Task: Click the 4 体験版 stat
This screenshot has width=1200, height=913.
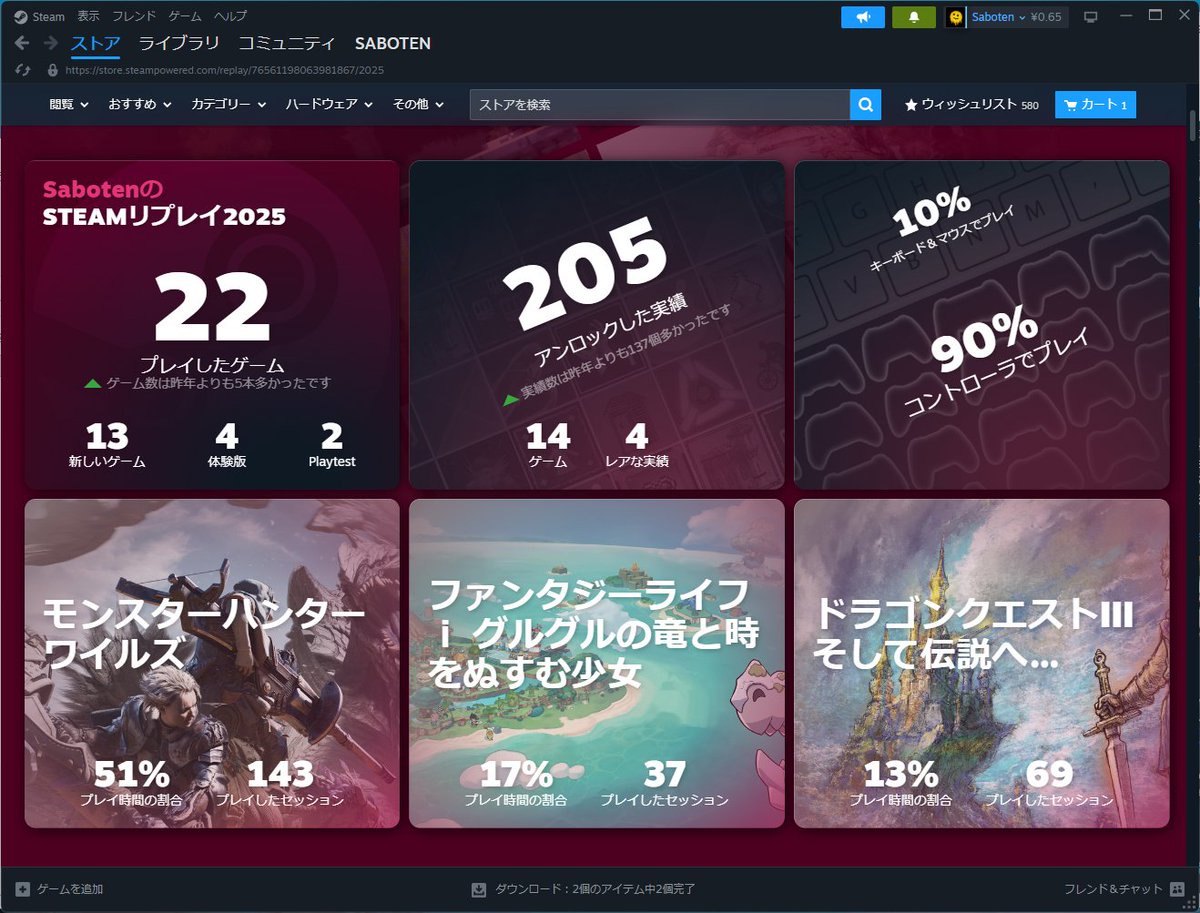Action: coord(226,445)
